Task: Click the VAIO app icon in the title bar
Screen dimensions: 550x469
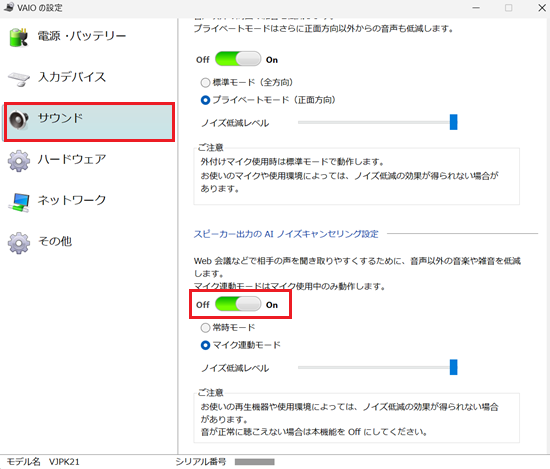Action: coord(9,7)
